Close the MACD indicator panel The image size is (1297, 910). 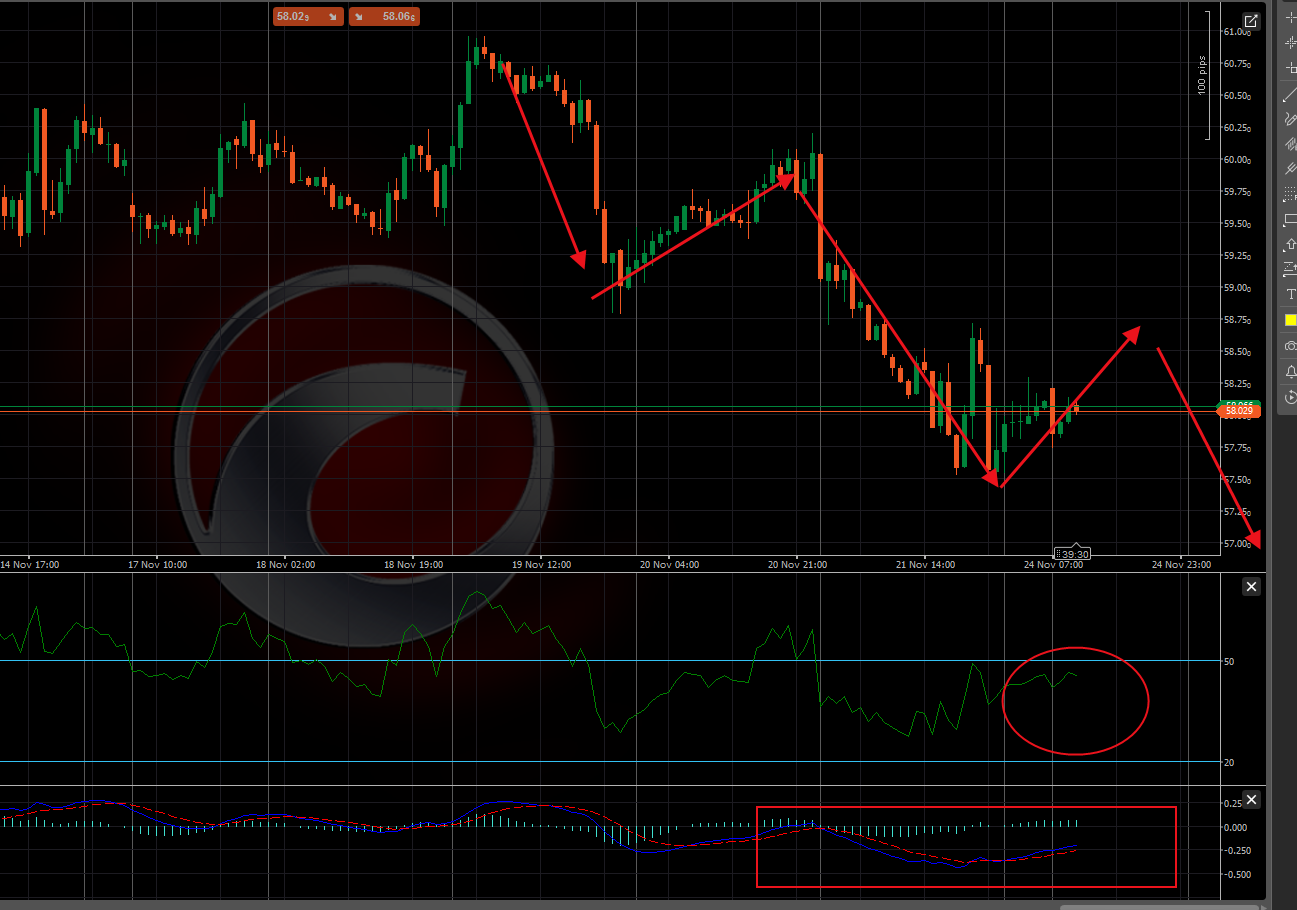pos(1251,799)
